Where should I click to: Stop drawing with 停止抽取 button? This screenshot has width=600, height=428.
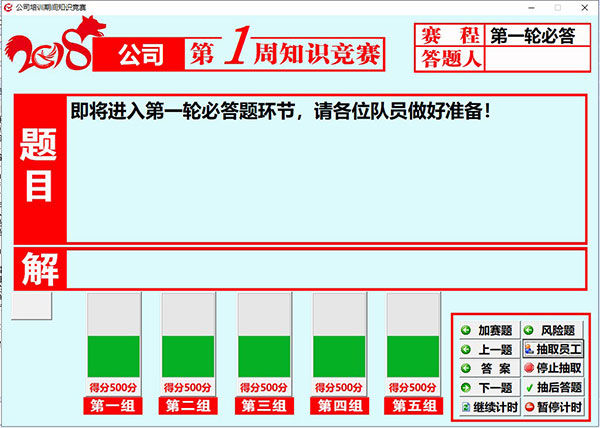[x=553, y=368]
